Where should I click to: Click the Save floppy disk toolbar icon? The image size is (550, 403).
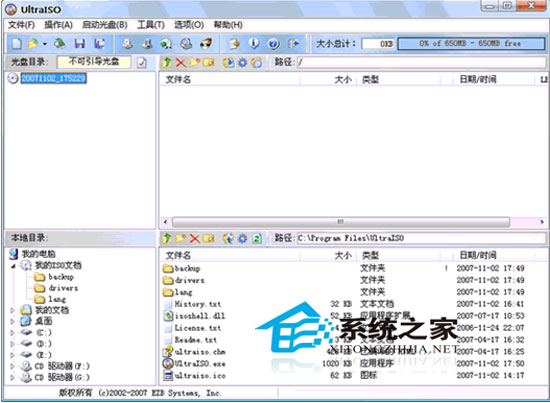pos(80,43)
